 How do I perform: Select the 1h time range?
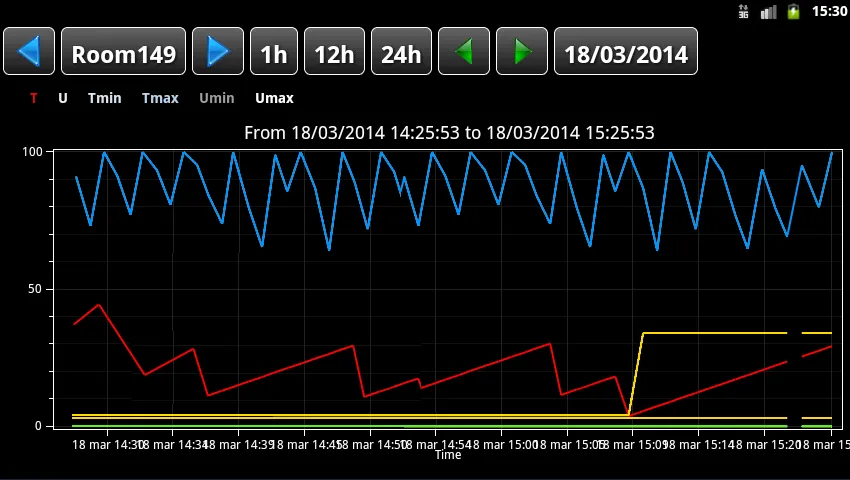point(274,51)
